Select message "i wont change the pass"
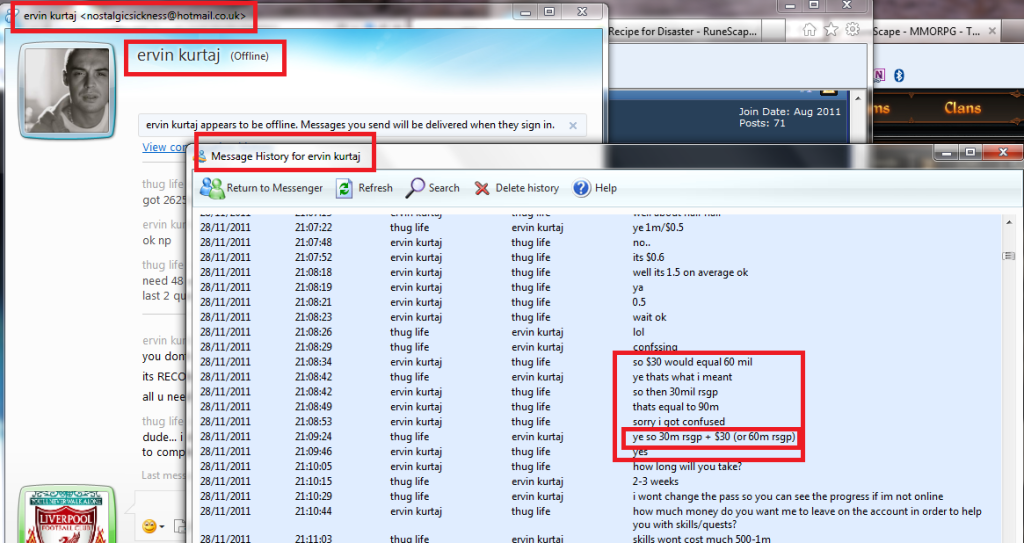Image resolution: width=1024 pixels, height=543 pixels. [788, 497]
